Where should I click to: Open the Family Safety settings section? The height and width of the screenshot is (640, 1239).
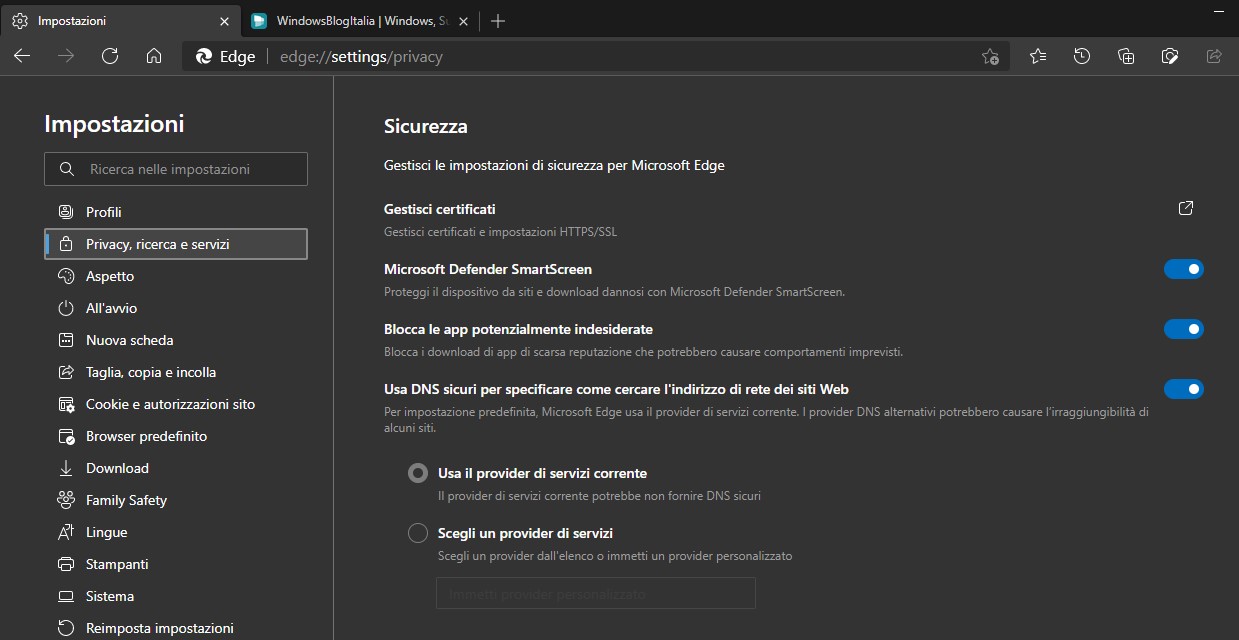[176, 500]
